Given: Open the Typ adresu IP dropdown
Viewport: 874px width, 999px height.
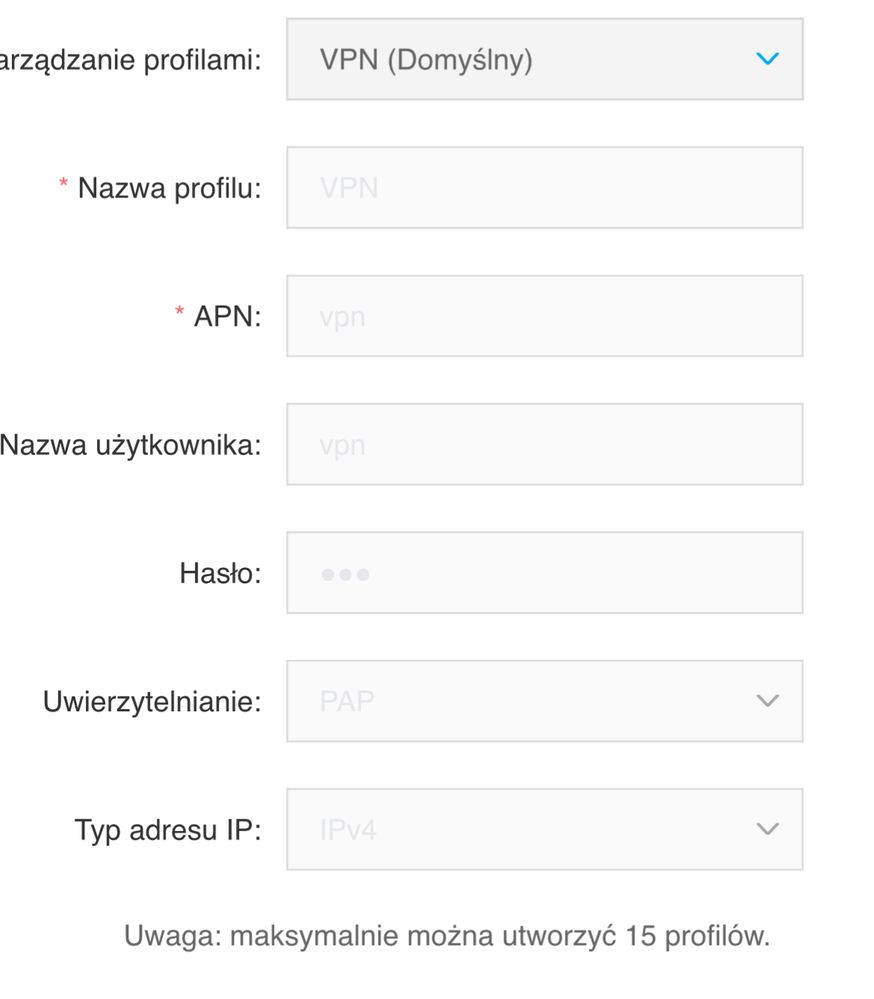Looking at the screenshot, I should 543,829.
